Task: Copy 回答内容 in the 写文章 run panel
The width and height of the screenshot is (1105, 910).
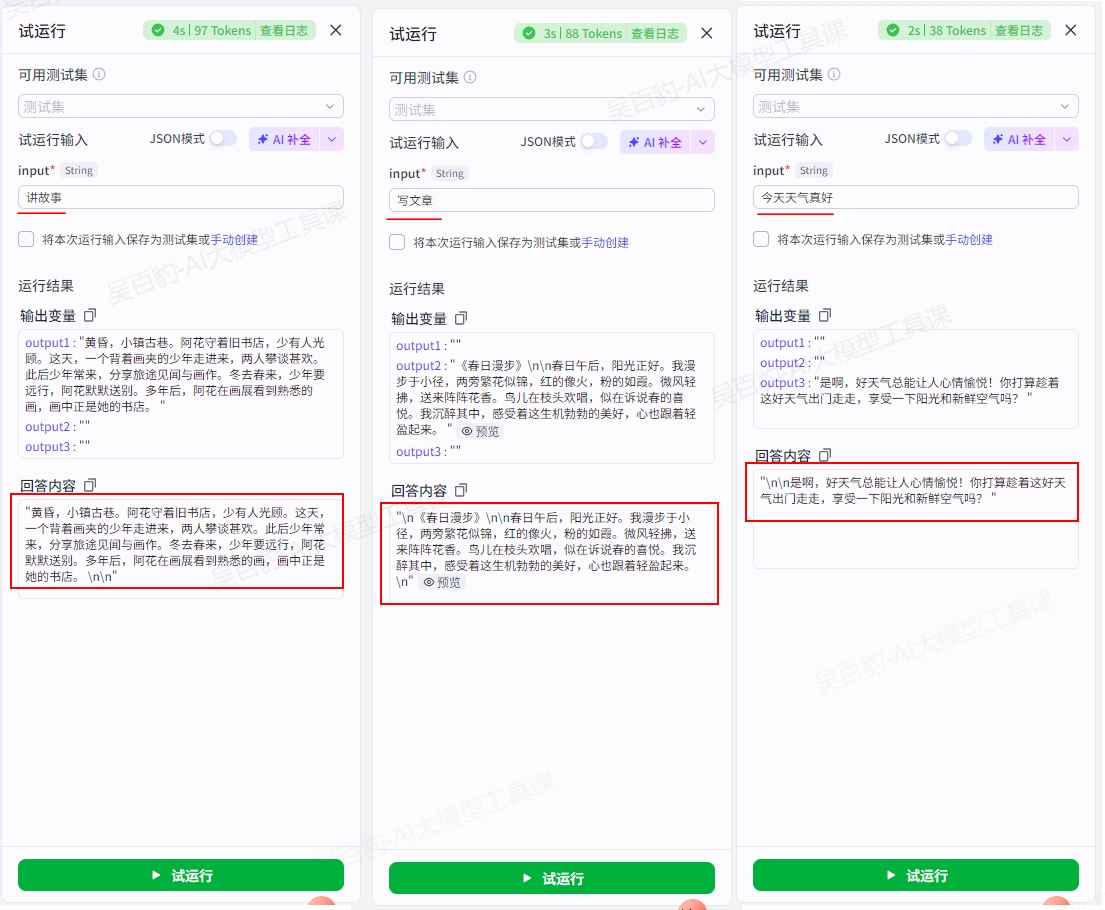Action: (x=461, y=491)
